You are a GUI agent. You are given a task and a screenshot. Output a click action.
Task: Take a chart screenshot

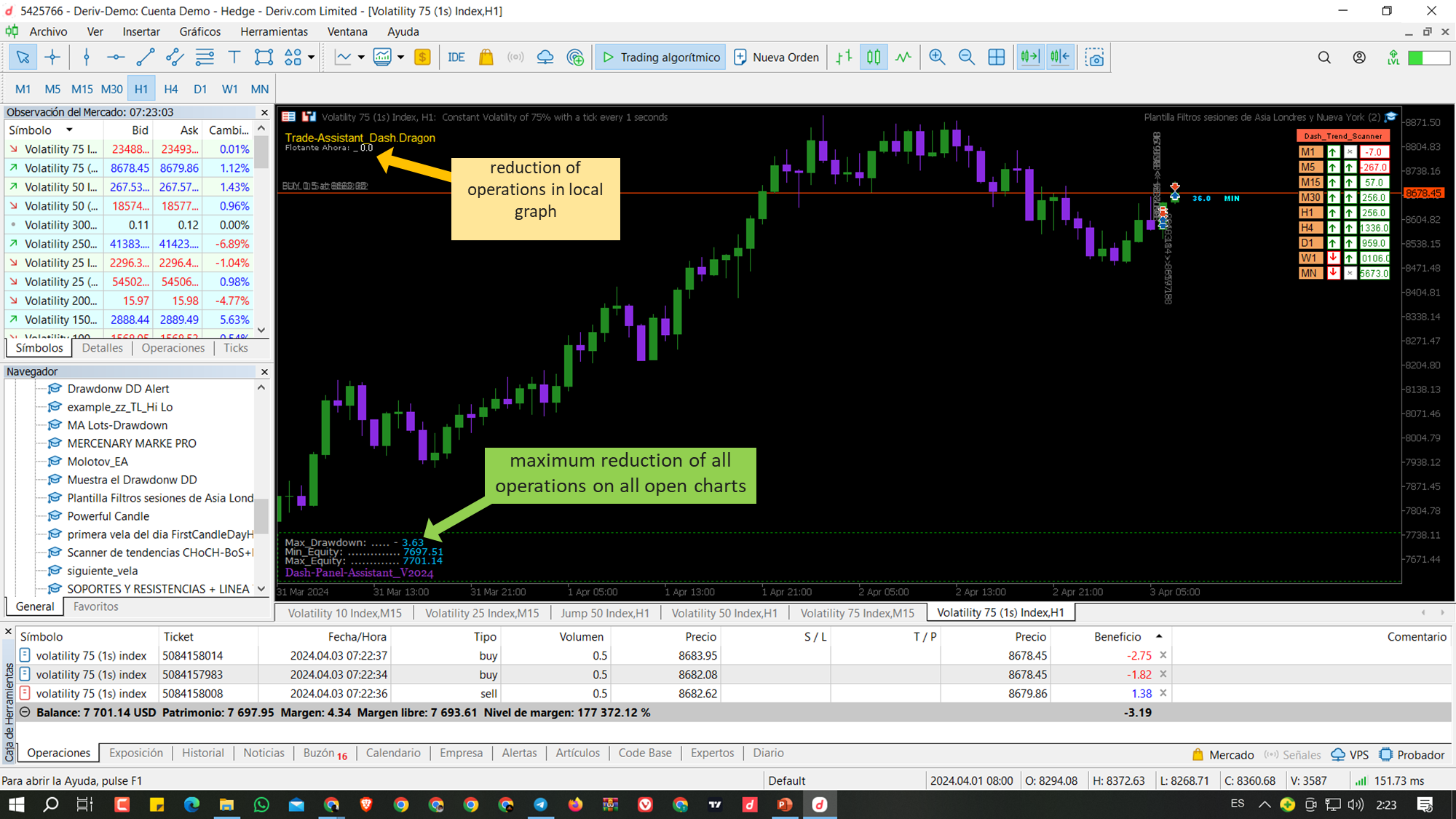pyautogui.click(x=1094, y=58)
